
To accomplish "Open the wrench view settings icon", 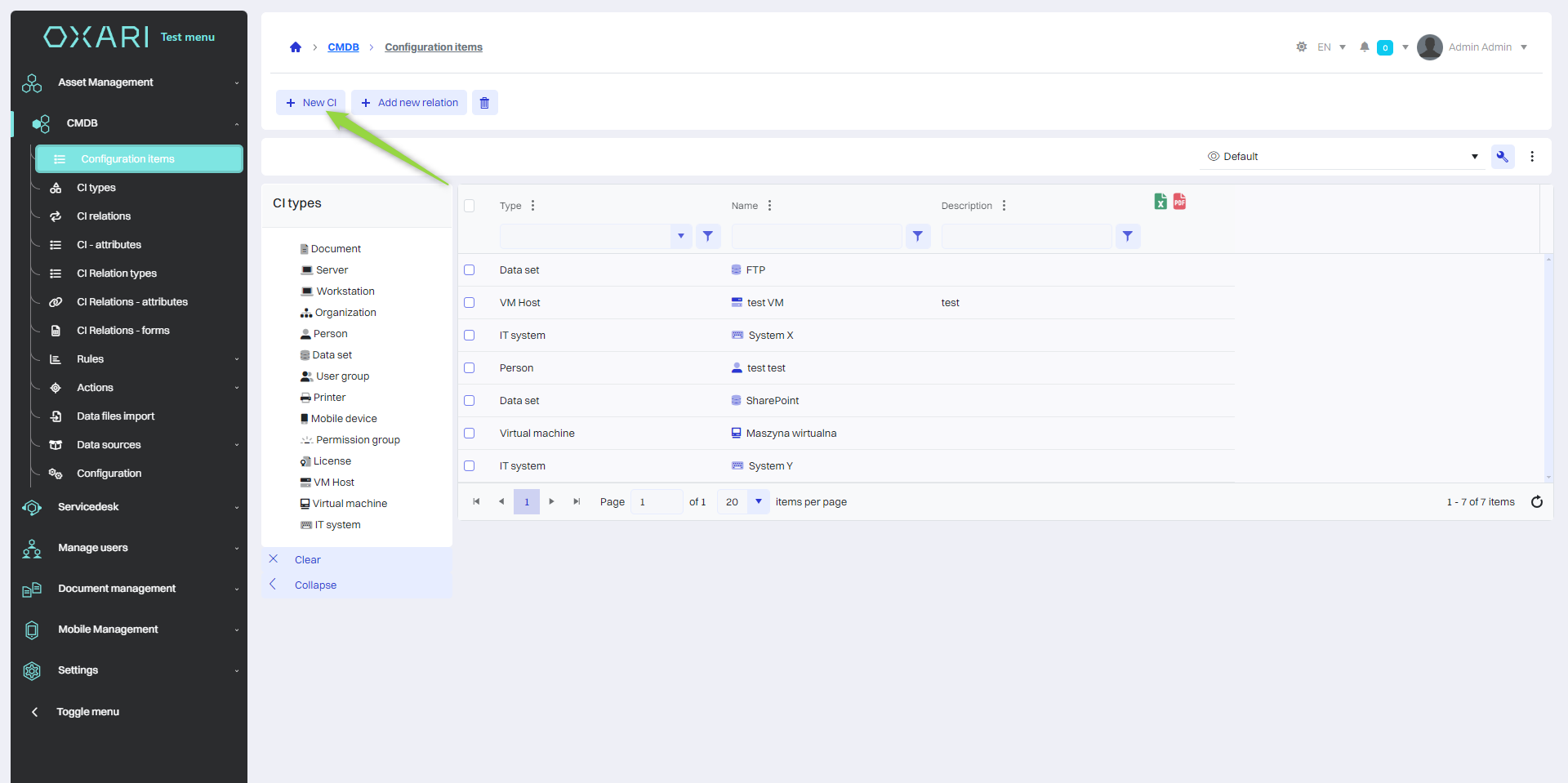I will point(1502,157).
